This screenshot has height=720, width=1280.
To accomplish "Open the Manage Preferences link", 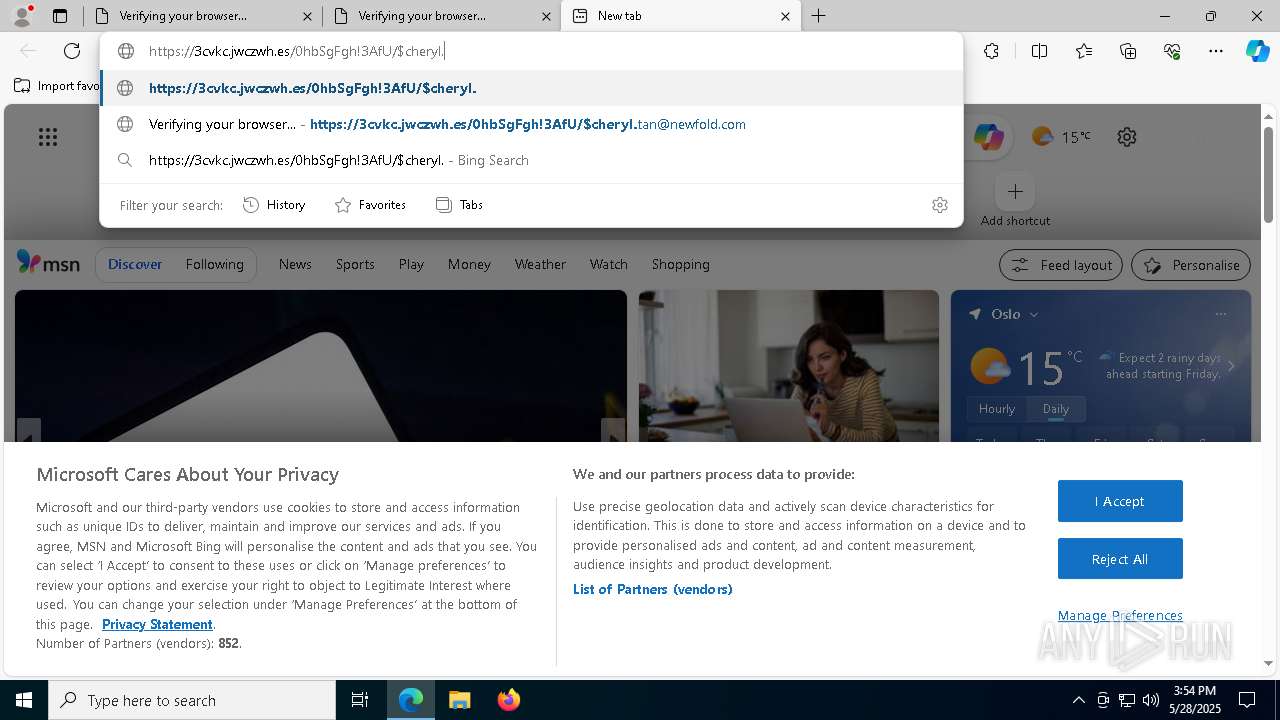I will [x=1120, y=615].
